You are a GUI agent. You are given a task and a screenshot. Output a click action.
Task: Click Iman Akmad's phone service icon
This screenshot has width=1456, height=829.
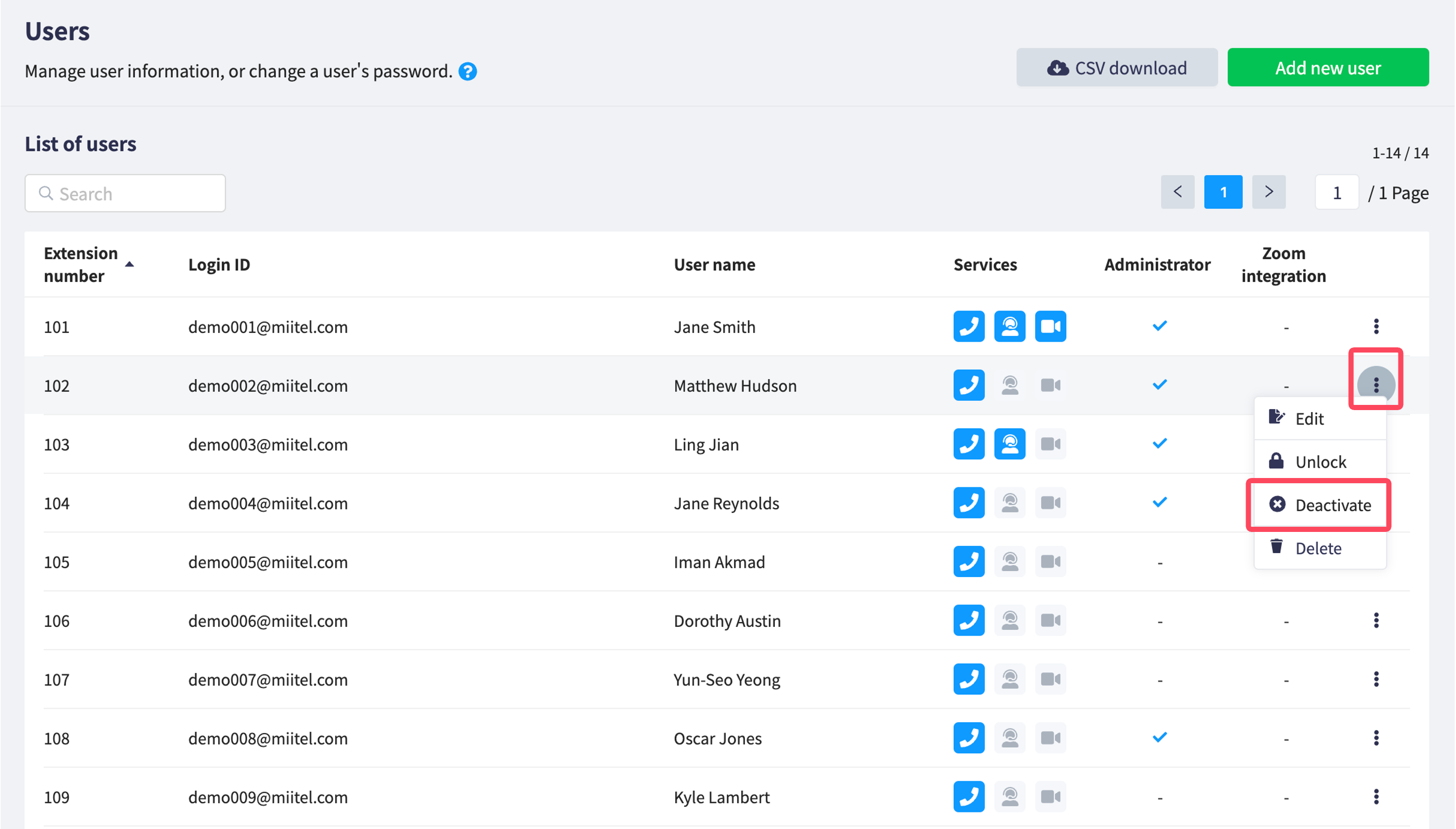click(969, 562)
